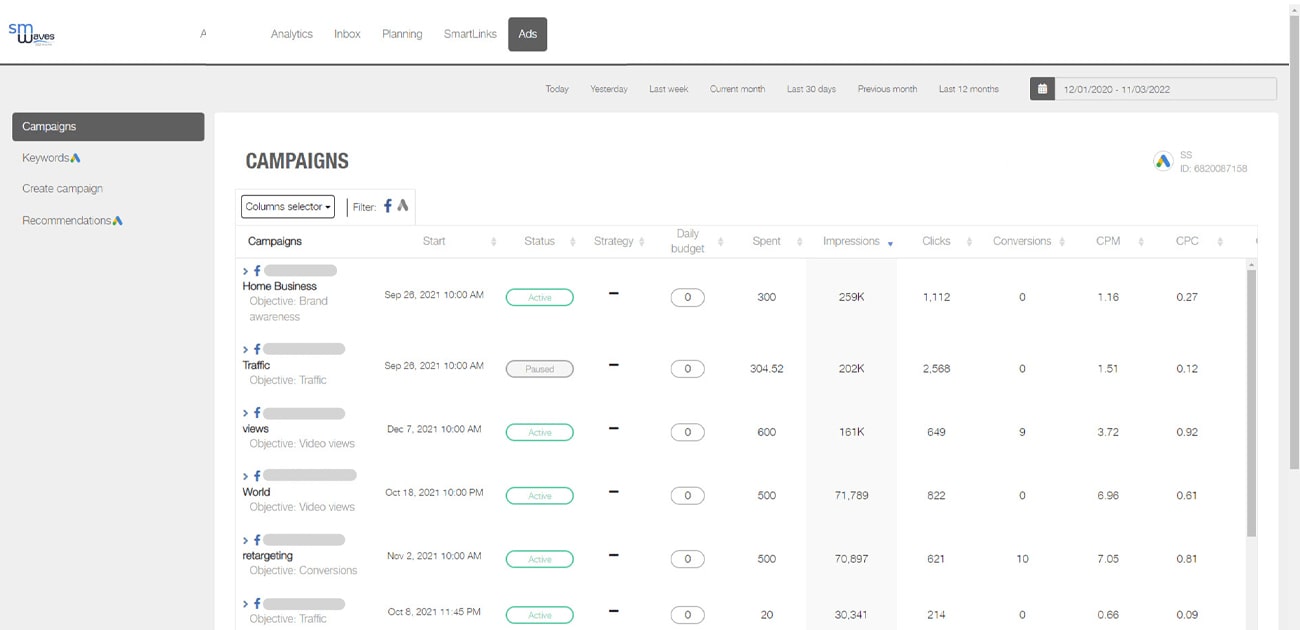1300x630 pixels.
Task: Open the Inbox tab
Action: pos(347,34)
